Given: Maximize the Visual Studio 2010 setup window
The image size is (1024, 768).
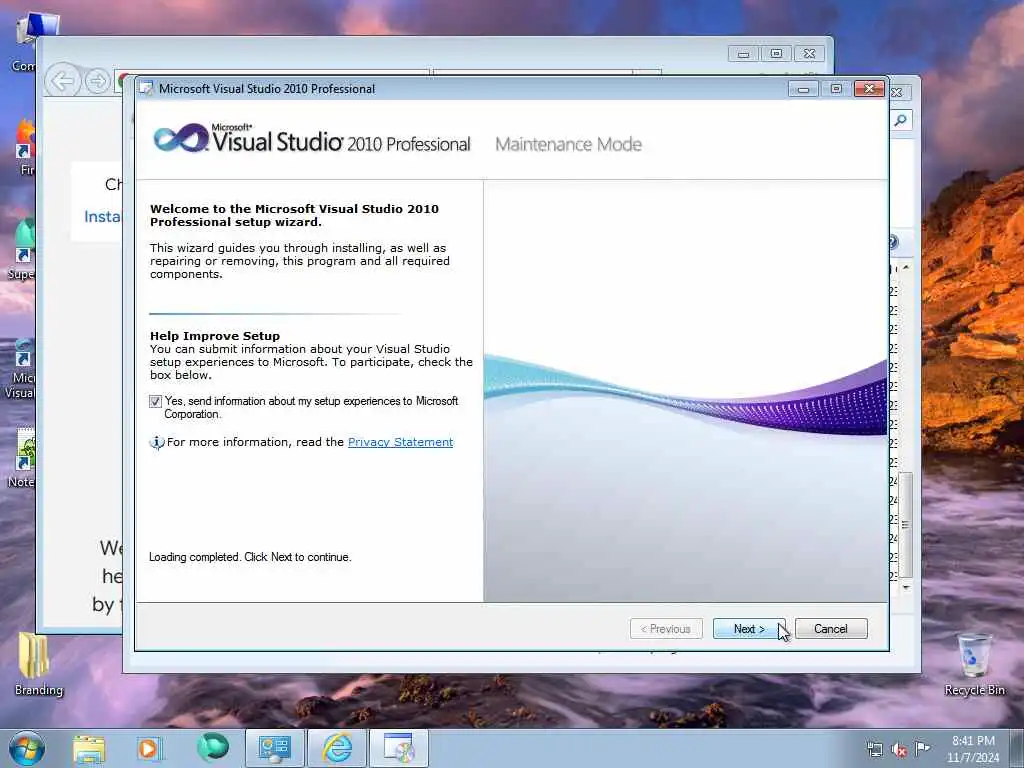Looking at the screenshot, I should [x=836, y=89].
